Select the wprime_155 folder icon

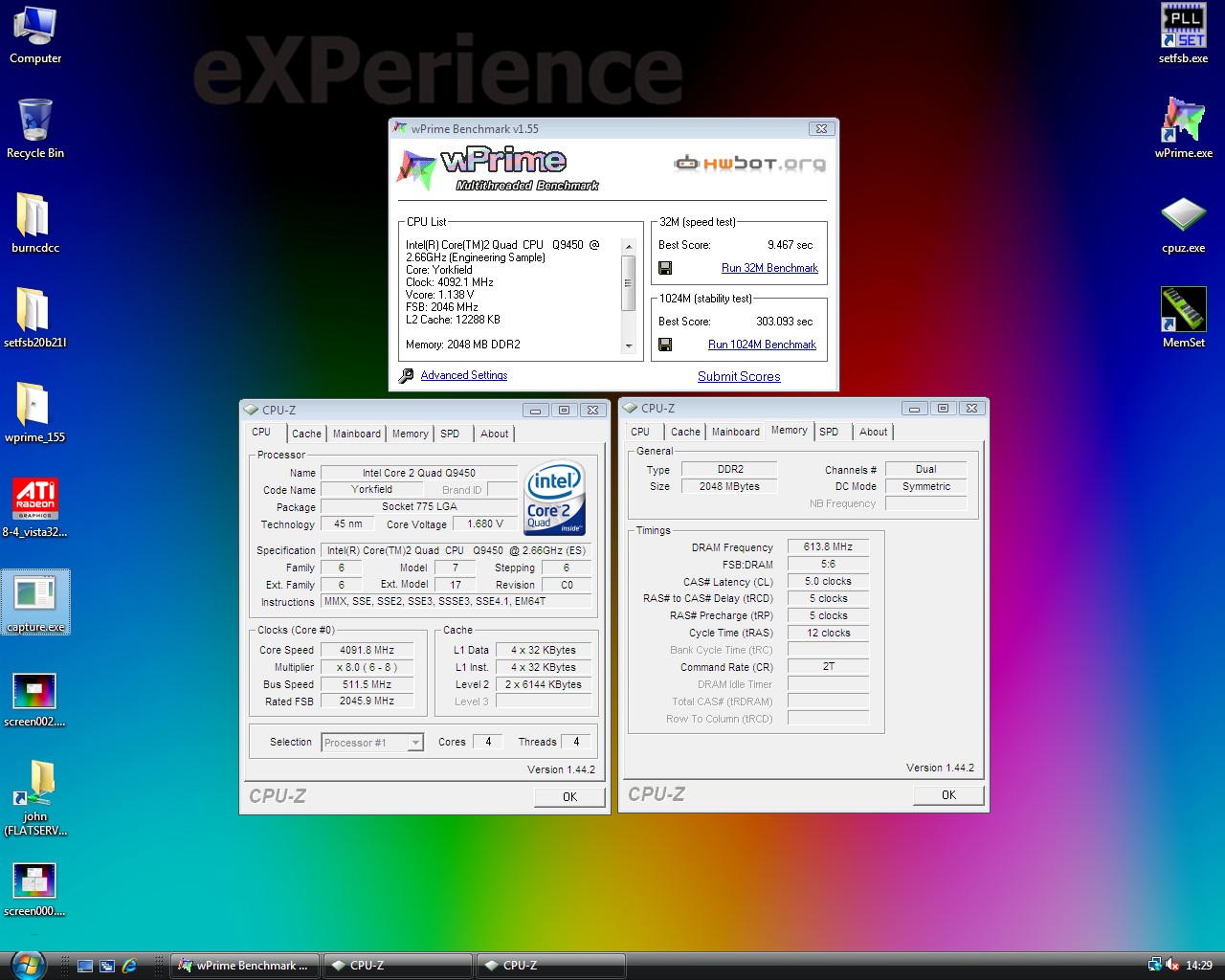point(35,412)
